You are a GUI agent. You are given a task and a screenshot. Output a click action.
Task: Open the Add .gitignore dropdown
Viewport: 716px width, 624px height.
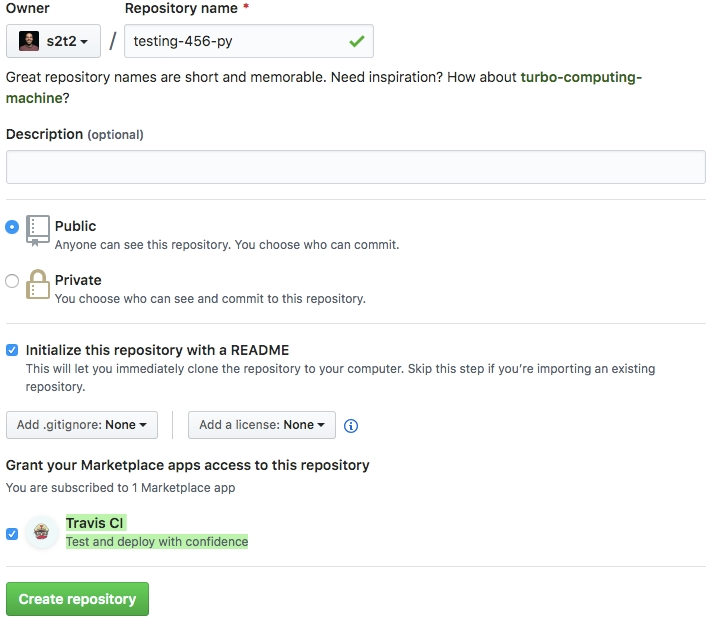pyautogui.click(x=82, y=425)
